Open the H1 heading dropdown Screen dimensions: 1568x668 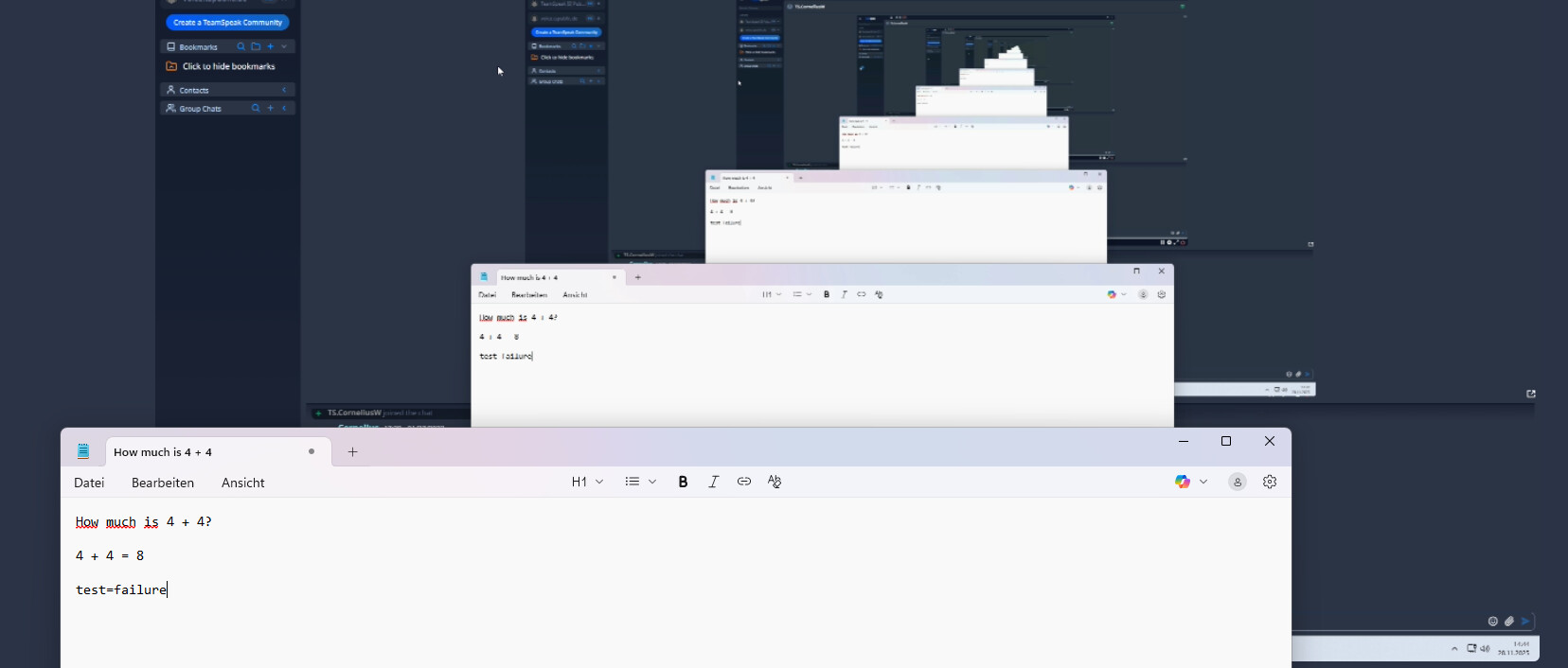pos(587,482)
